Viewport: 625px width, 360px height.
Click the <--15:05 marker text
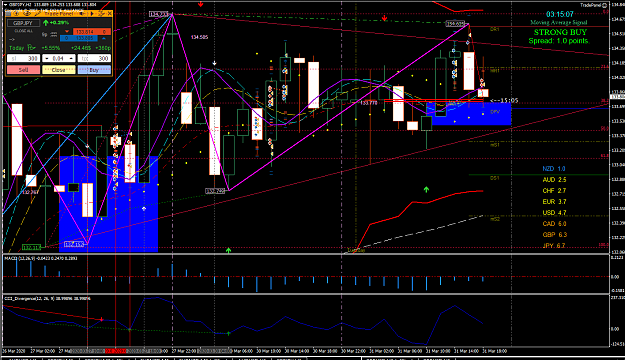(x=504, y=100)
